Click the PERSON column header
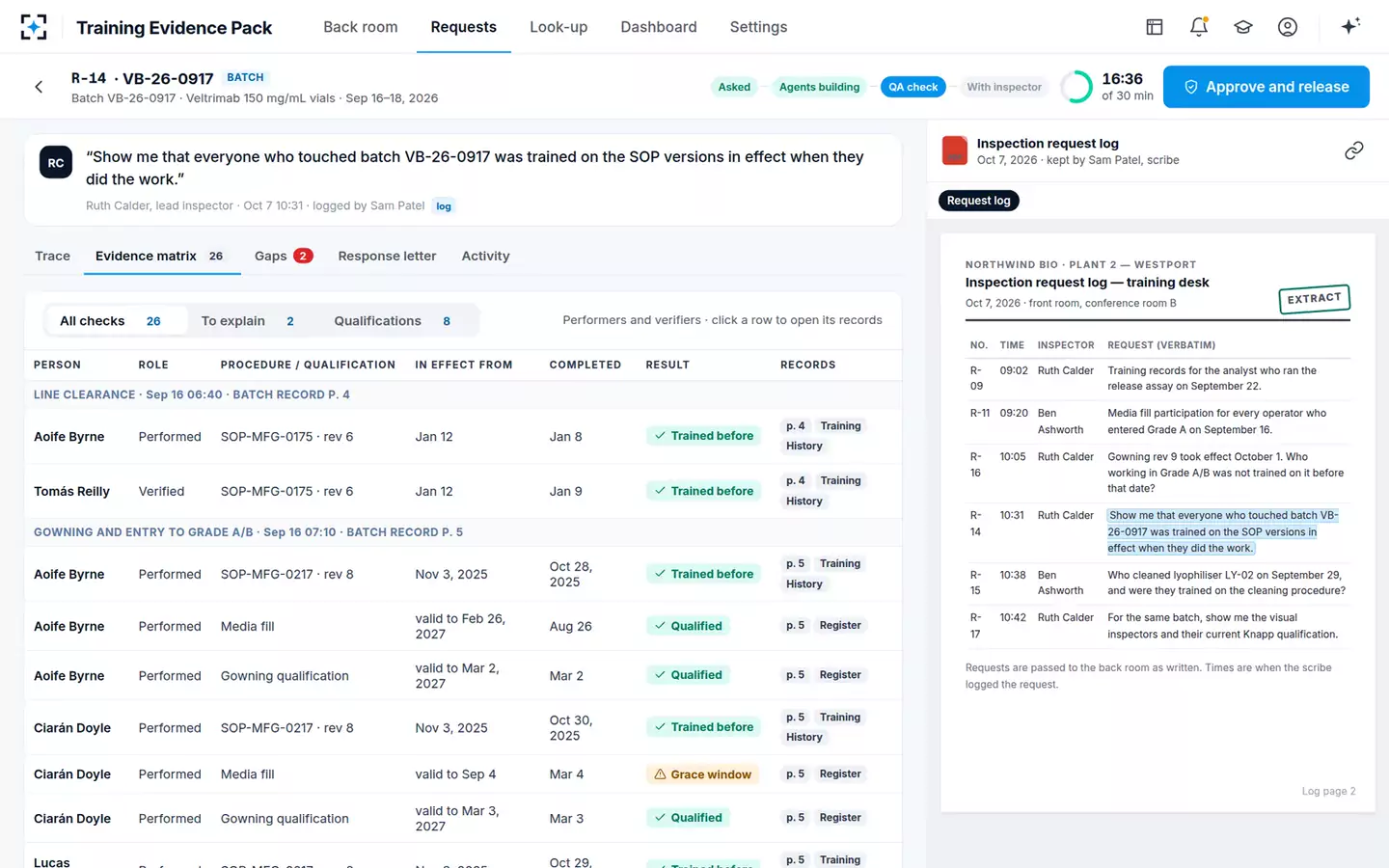 [57, 365]
